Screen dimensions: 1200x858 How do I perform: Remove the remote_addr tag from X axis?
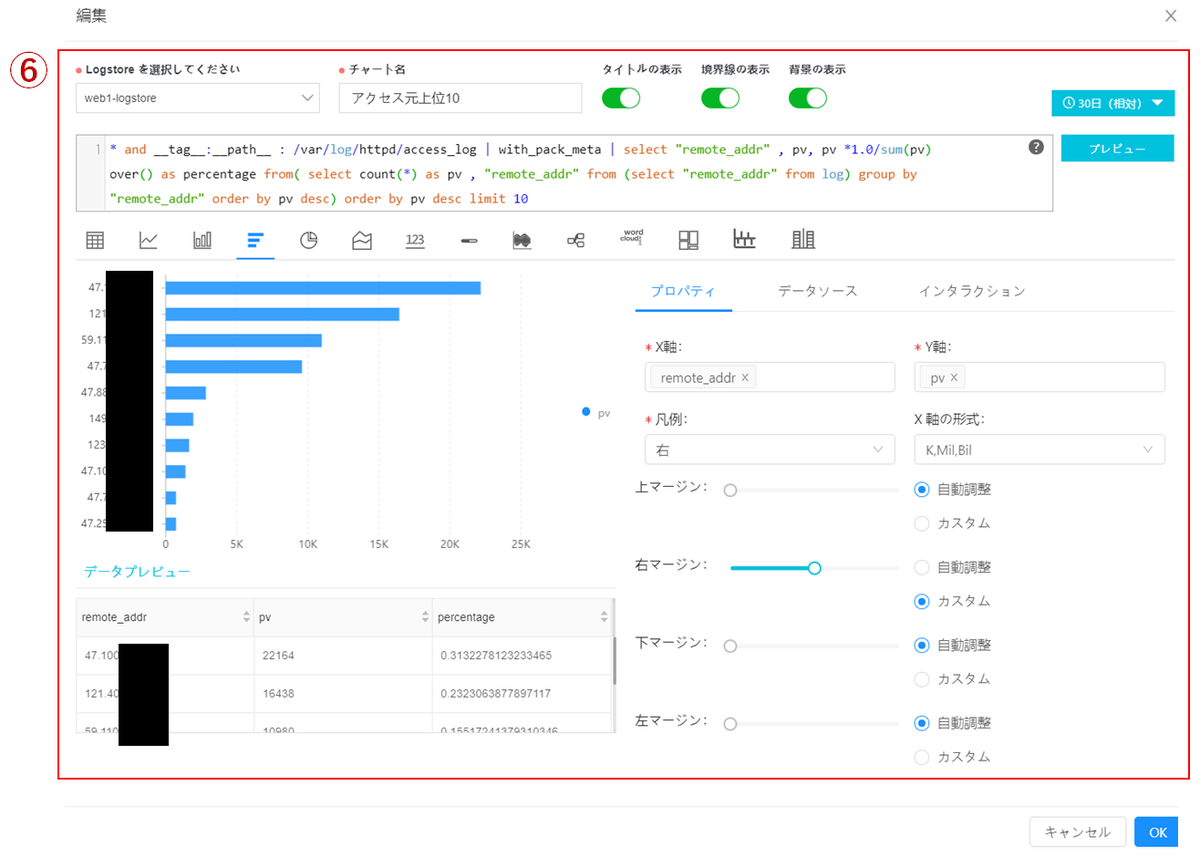[745, 377]
